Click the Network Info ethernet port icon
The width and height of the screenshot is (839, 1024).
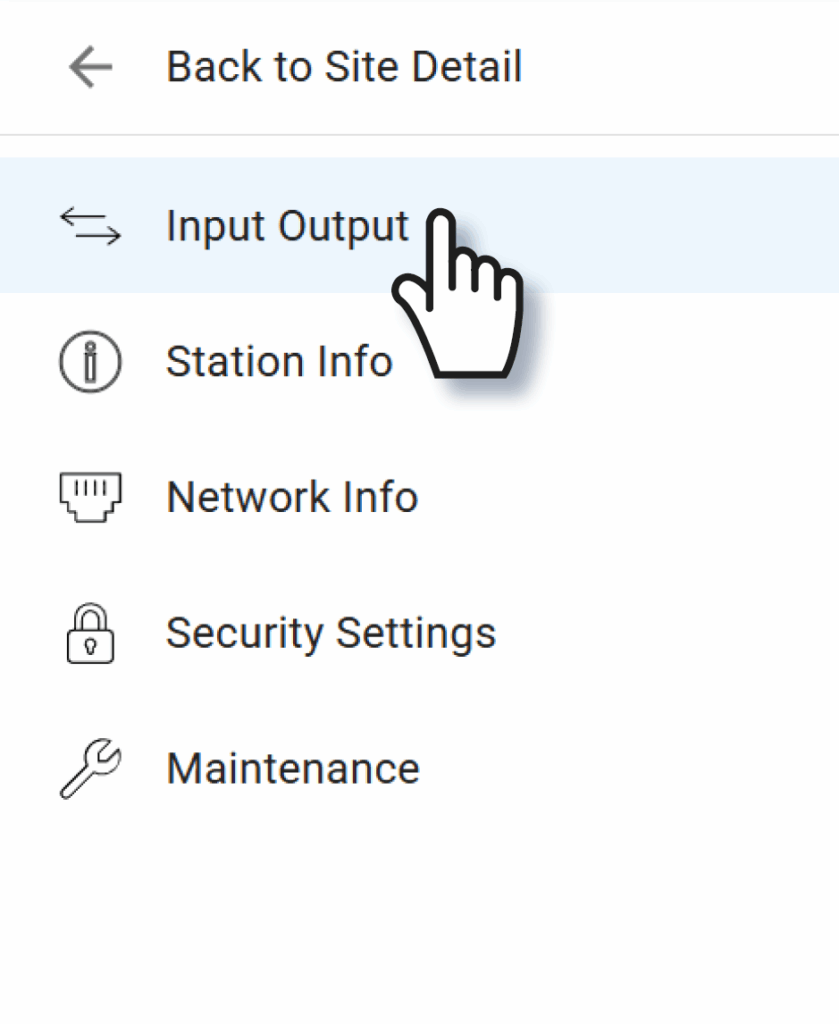click(x=90, y=497)
